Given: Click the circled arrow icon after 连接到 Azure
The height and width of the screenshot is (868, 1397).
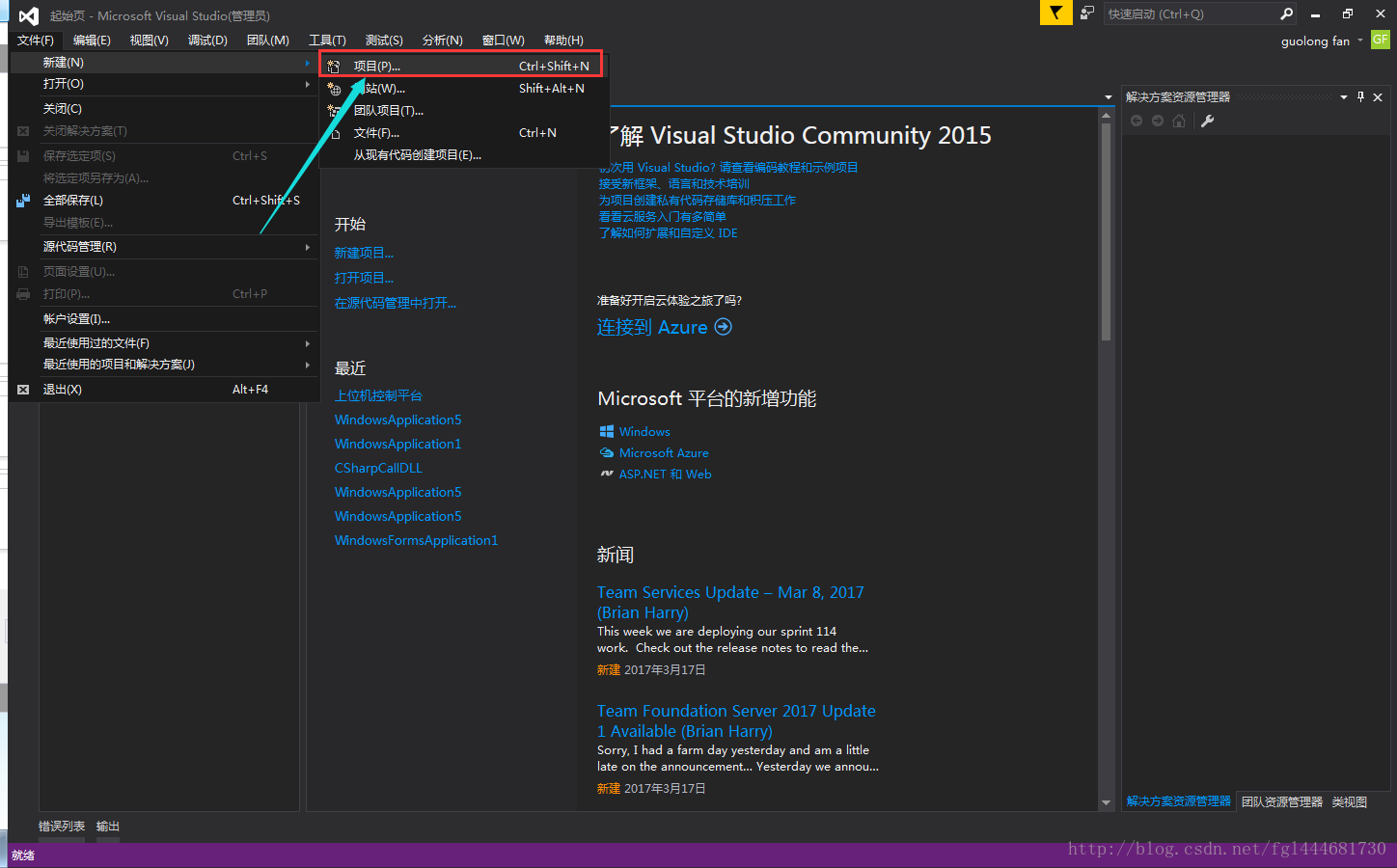Looking at the screenshot, I should point(723,327).
